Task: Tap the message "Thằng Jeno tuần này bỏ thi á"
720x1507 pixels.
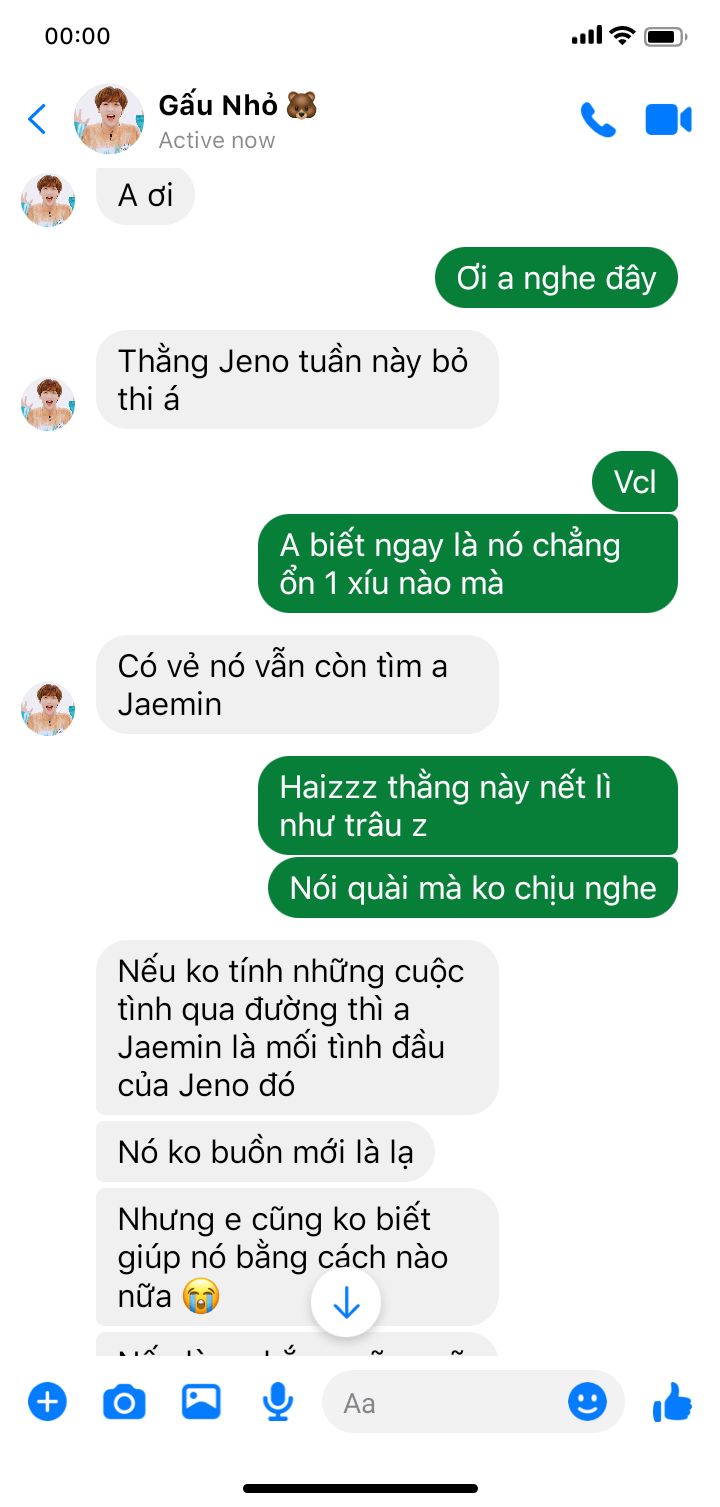Action: 297,380
